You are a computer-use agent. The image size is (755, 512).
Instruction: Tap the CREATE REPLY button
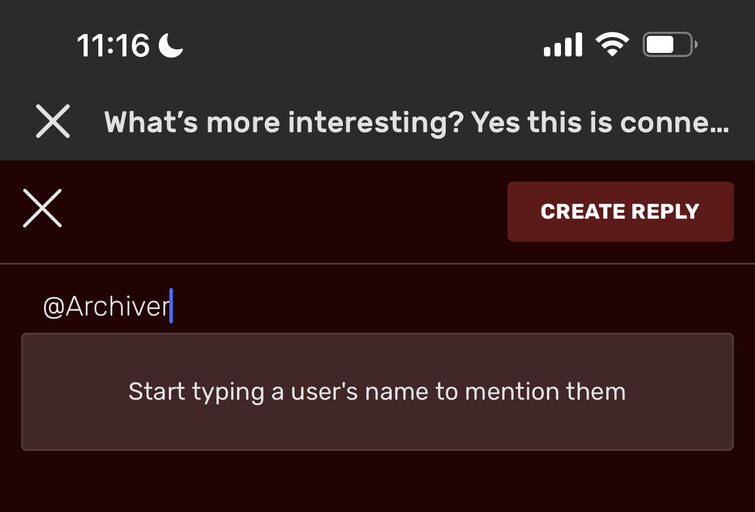[x=620, y=211]
